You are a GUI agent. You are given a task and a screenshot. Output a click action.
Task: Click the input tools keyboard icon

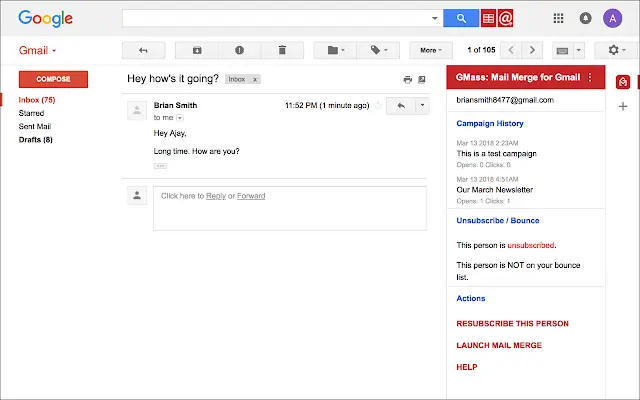pyautogui.click(x=562, y=51)
